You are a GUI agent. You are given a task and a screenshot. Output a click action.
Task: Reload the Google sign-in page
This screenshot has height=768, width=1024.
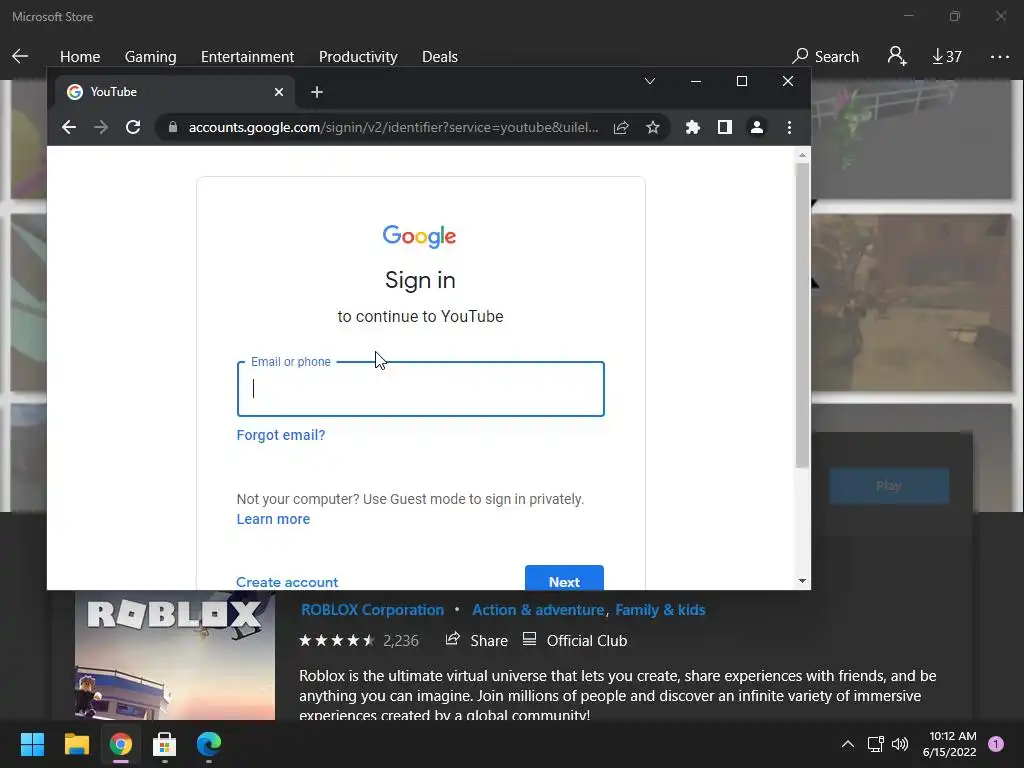(133, 127)
